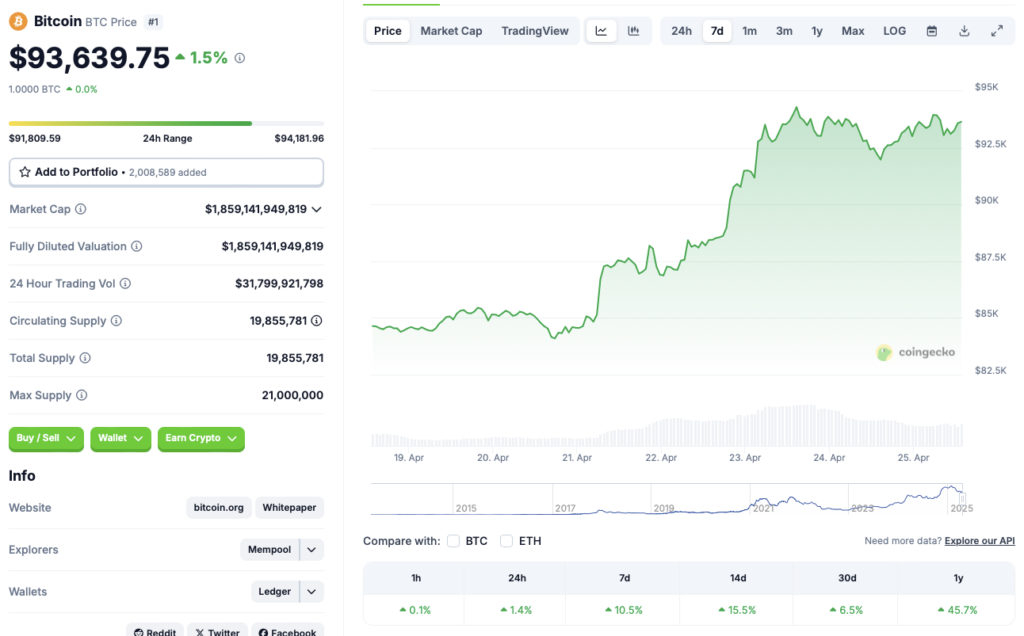
Task: Select the TradingView chart tab
Action: click(x=535, y=31)
